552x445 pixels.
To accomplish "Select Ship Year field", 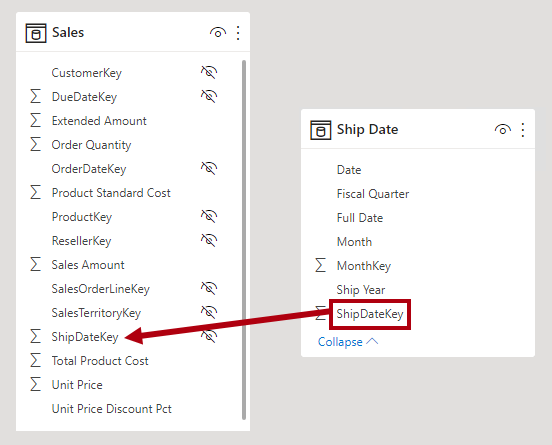I will (x=361, y=290).
